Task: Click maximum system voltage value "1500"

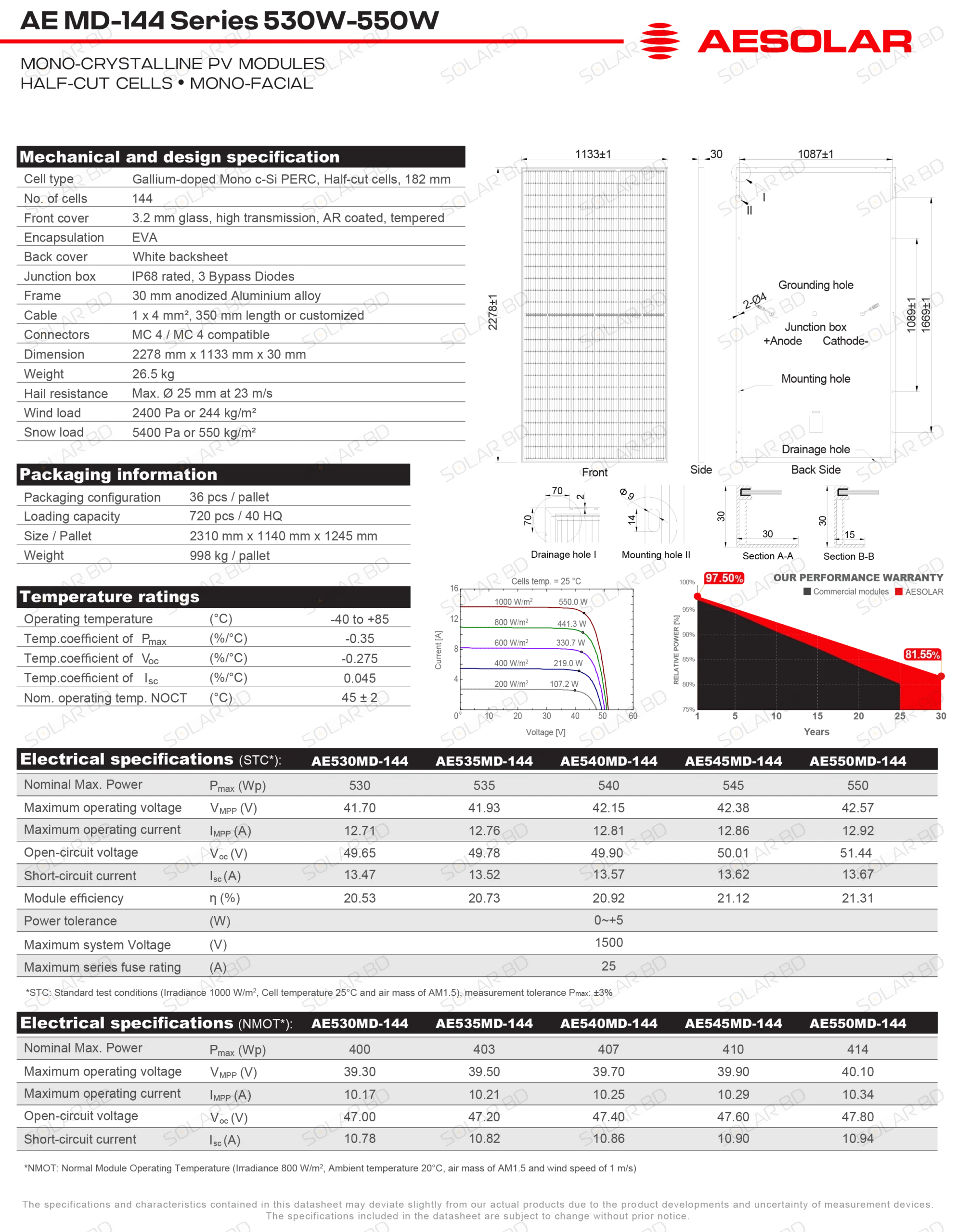Action: (x=609, y=943)
